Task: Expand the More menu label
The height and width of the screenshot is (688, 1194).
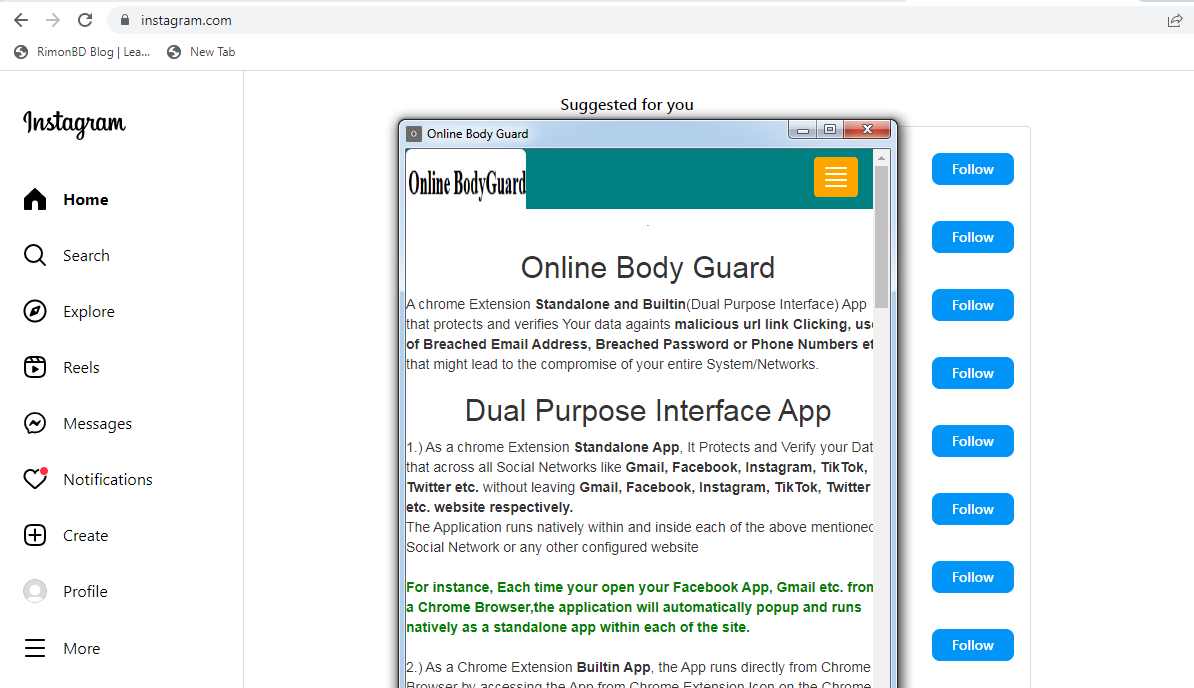Action: pyautogui.click(x=81, y=648)
